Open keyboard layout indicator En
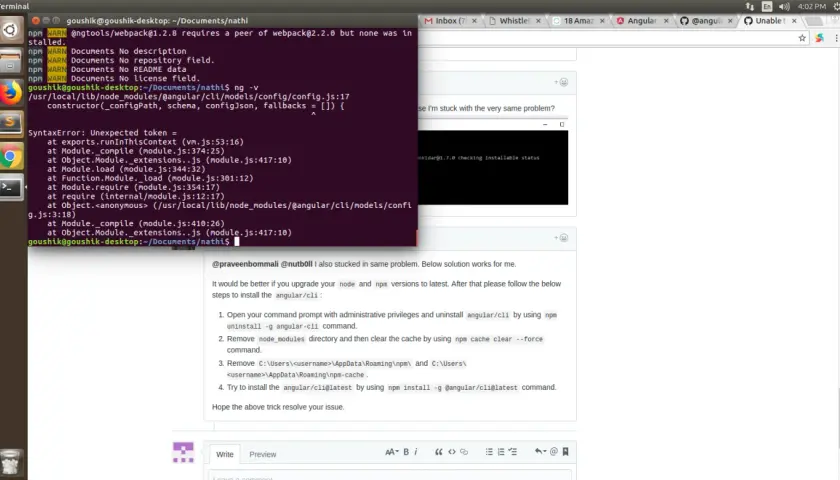Image resolution: width=840 pixels, height=480 pixels. [x=767, y=6]
